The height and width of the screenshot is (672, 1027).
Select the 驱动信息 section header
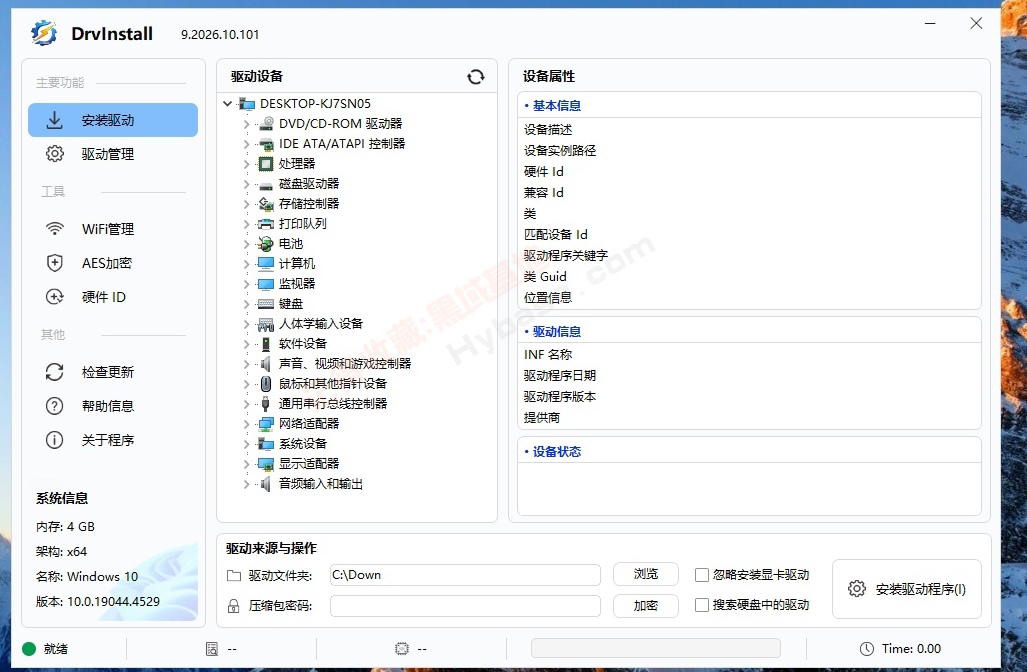point(749,331)
